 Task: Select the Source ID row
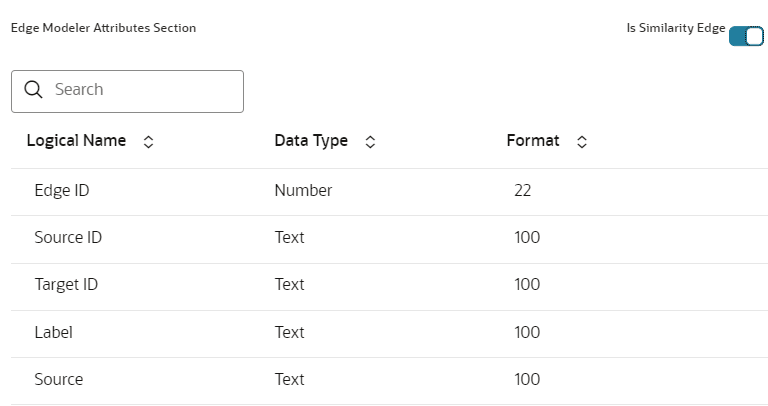[x=68, y=237]
